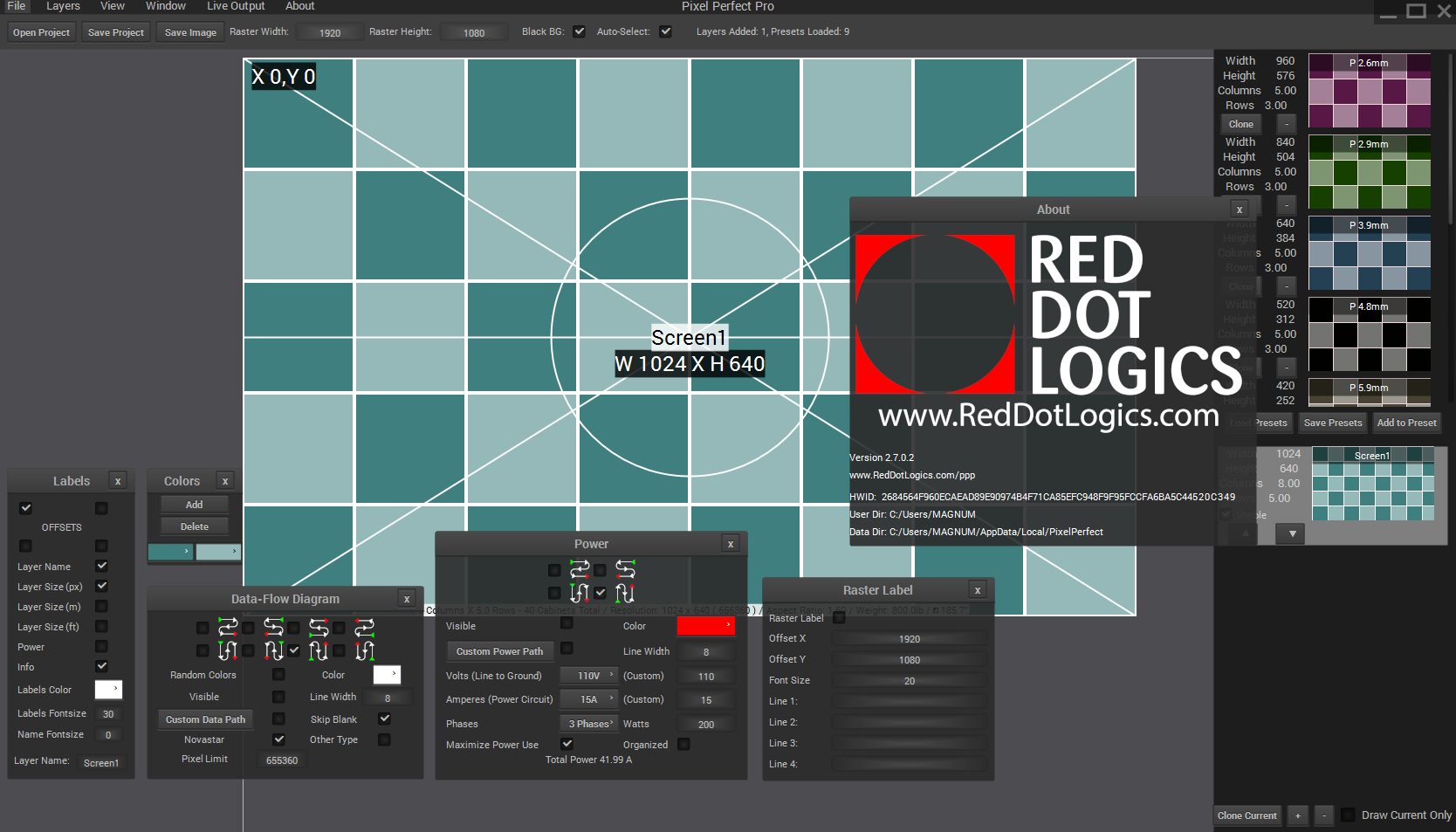Screen dimensions: 1456x832
Task: Select vertical data-flow pattern starting top-left
Action: [228, 650]
